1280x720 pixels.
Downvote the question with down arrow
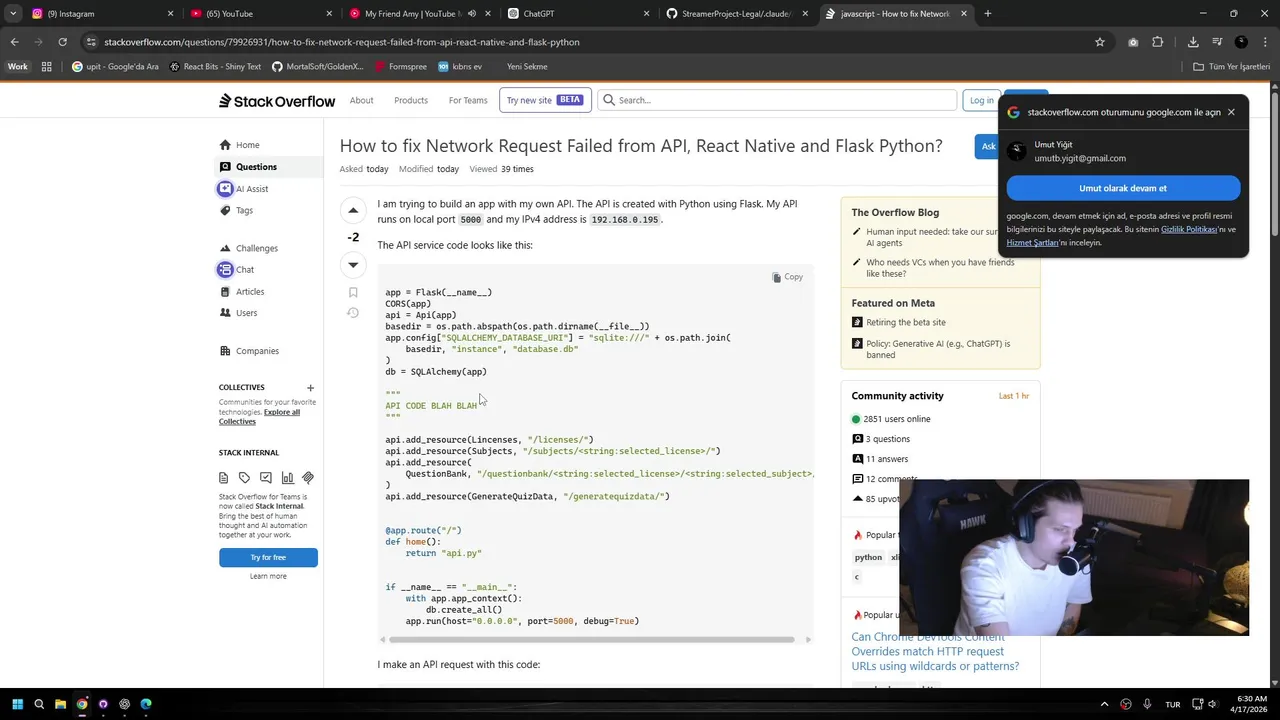click(x=353, y=264)
